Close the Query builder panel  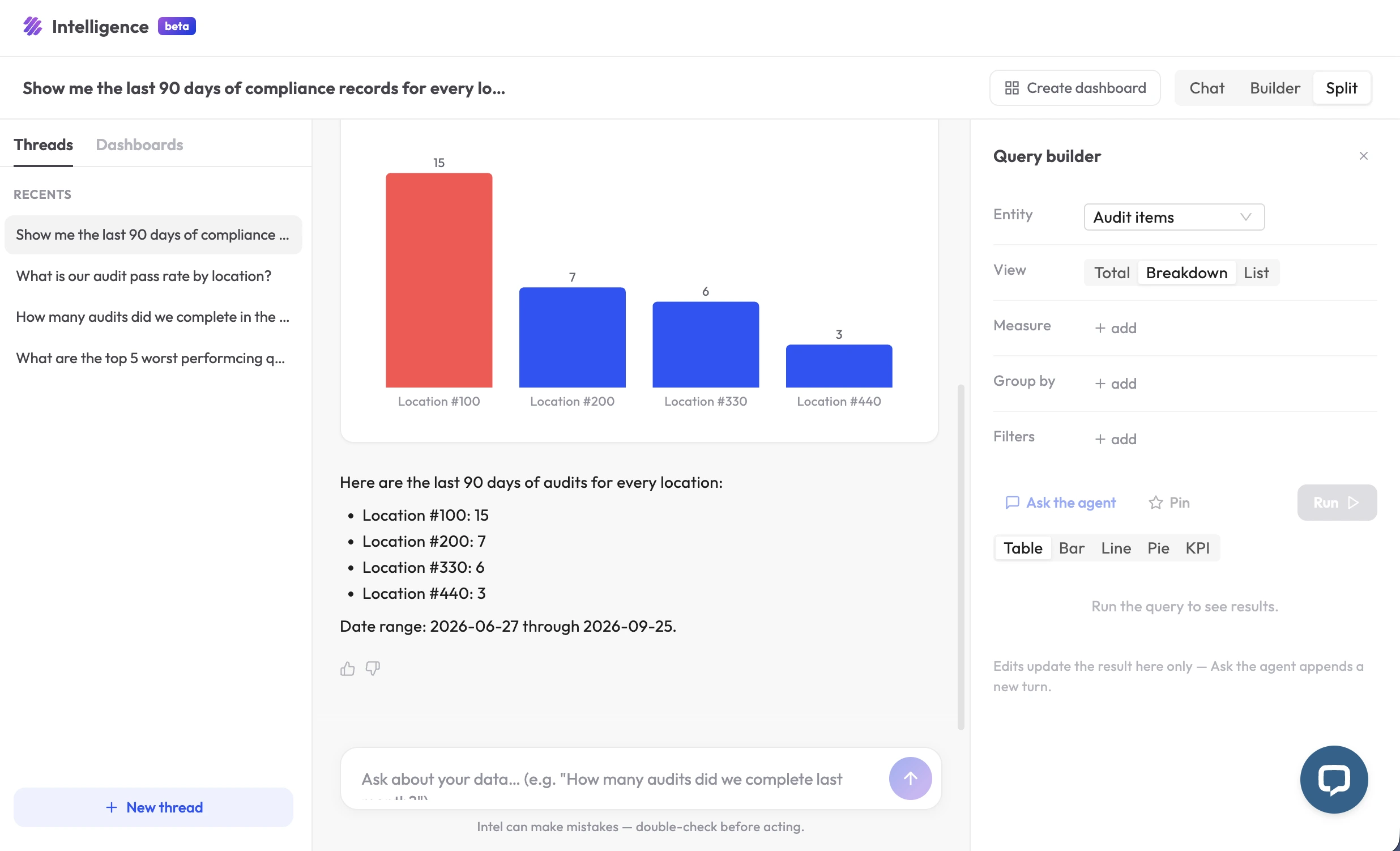tap(1363, 156)
